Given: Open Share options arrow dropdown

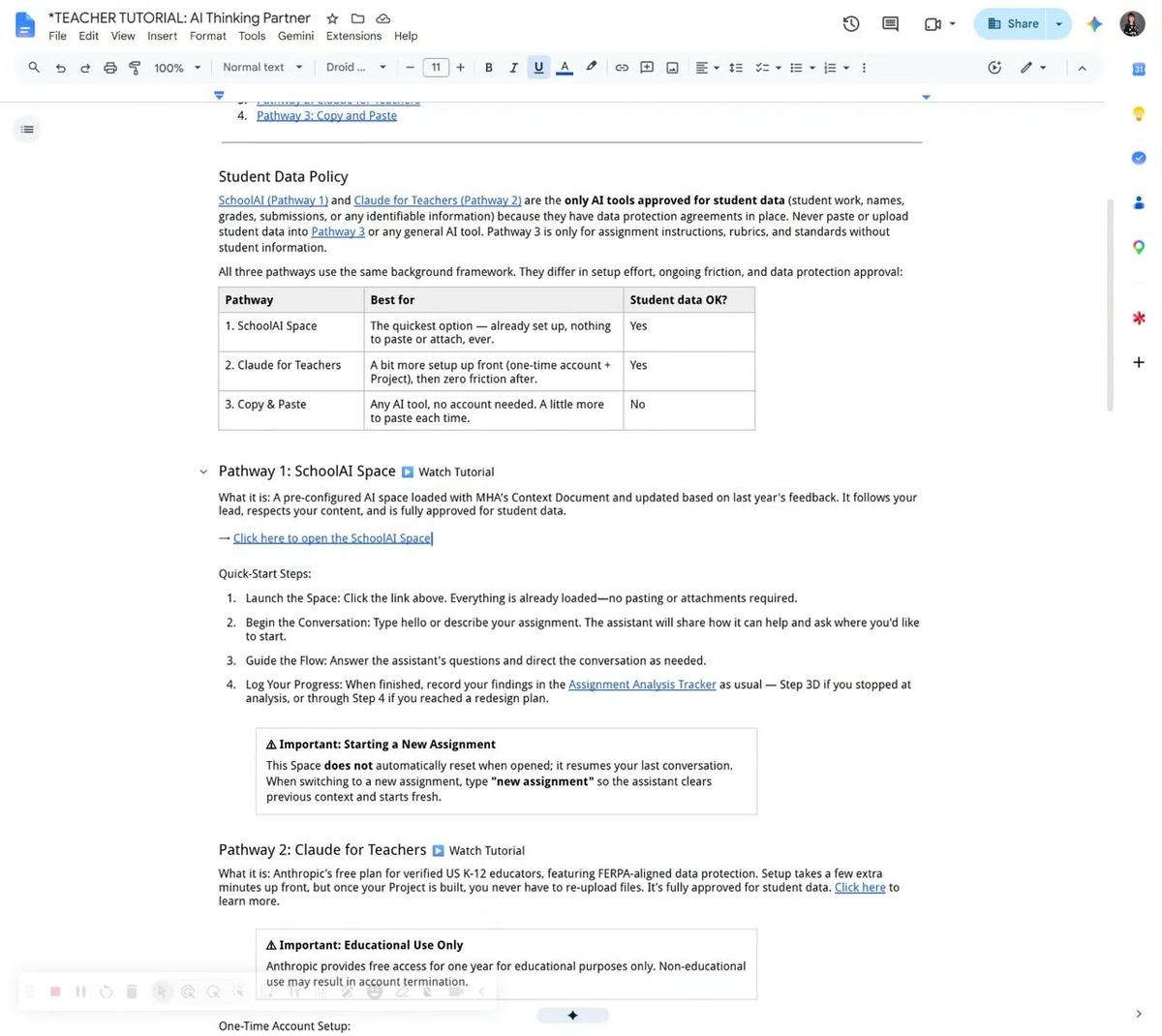Looking at the screenshot, I should [x=1058, y=24].
